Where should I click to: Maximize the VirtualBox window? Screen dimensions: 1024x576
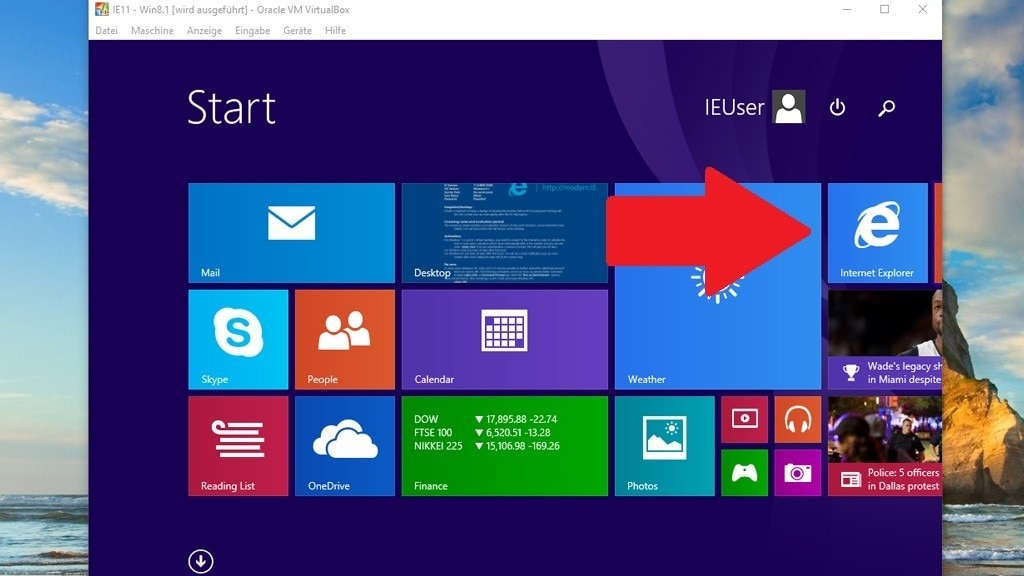[x=884, y=9]
